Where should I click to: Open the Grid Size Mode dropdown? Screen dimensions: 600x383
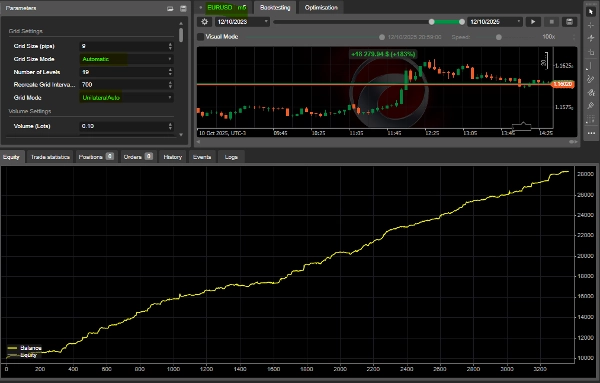126,59
